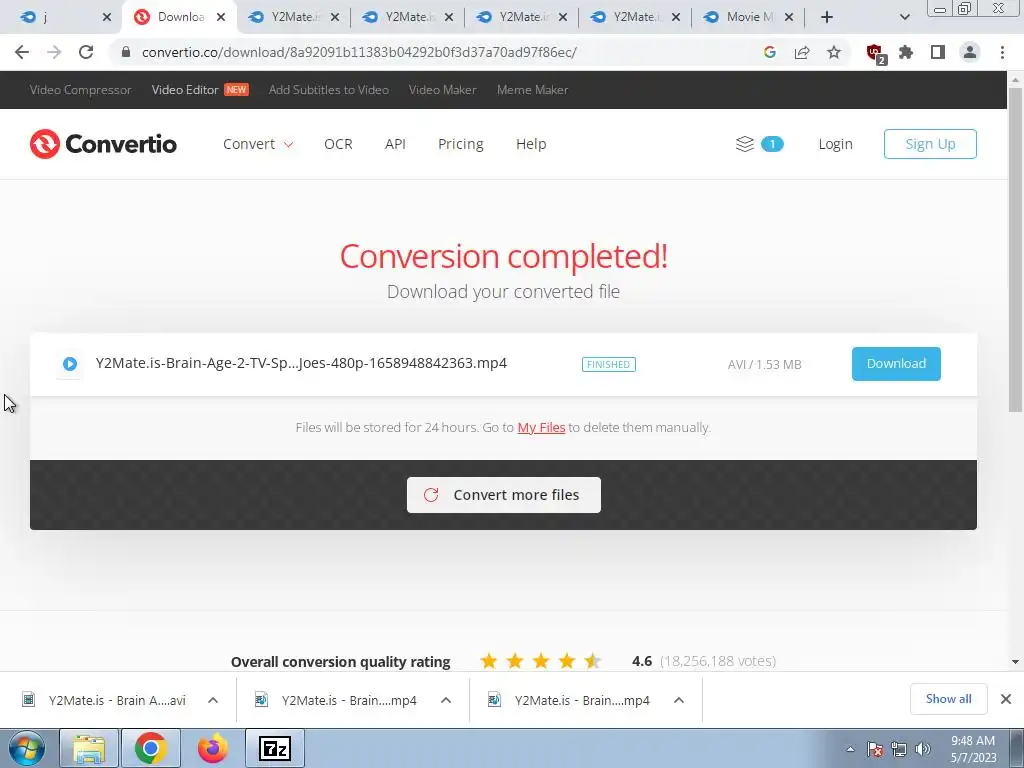
Task: Click the blue queue count badge 1
Action: pos(772,144)
